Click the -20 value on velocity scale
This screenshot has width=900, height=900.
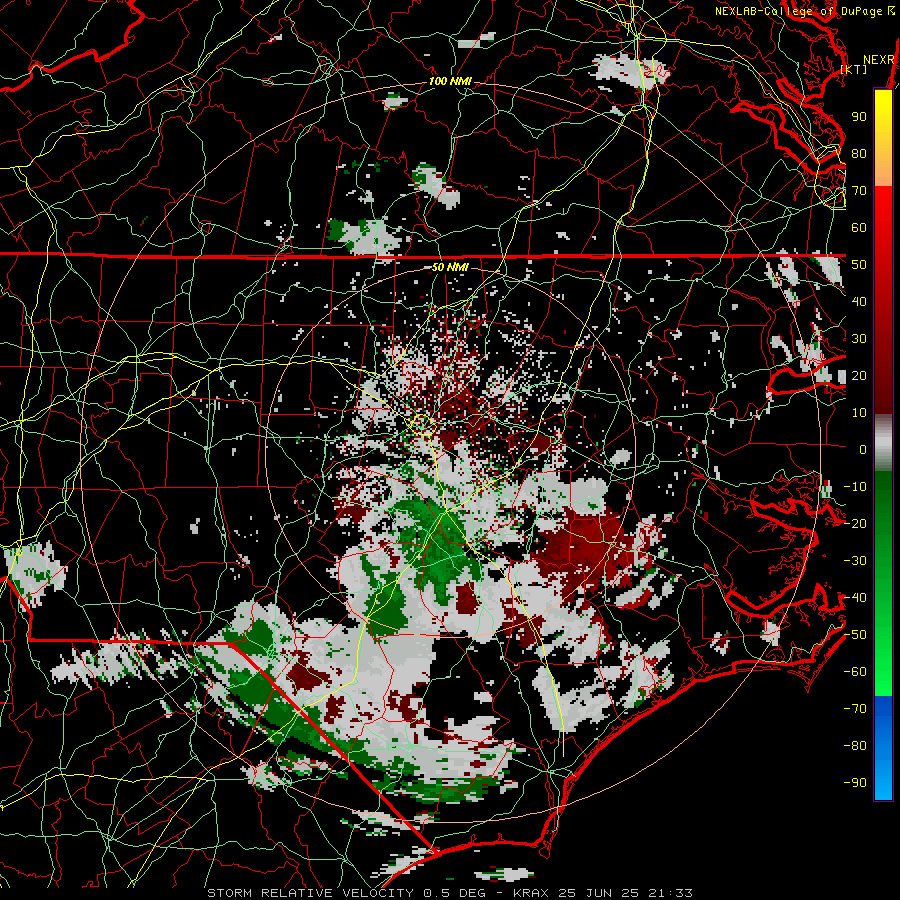click(x=855, y=523)
